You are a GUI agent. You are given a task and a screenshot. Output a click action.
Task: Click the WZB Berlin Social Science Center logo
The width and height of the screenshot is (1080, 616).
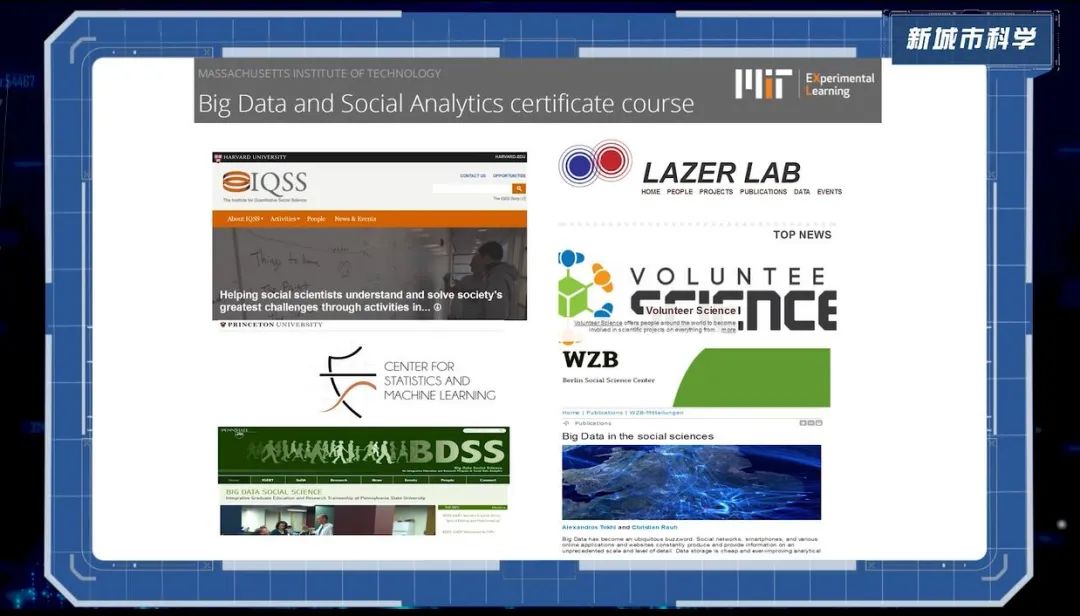608,368
